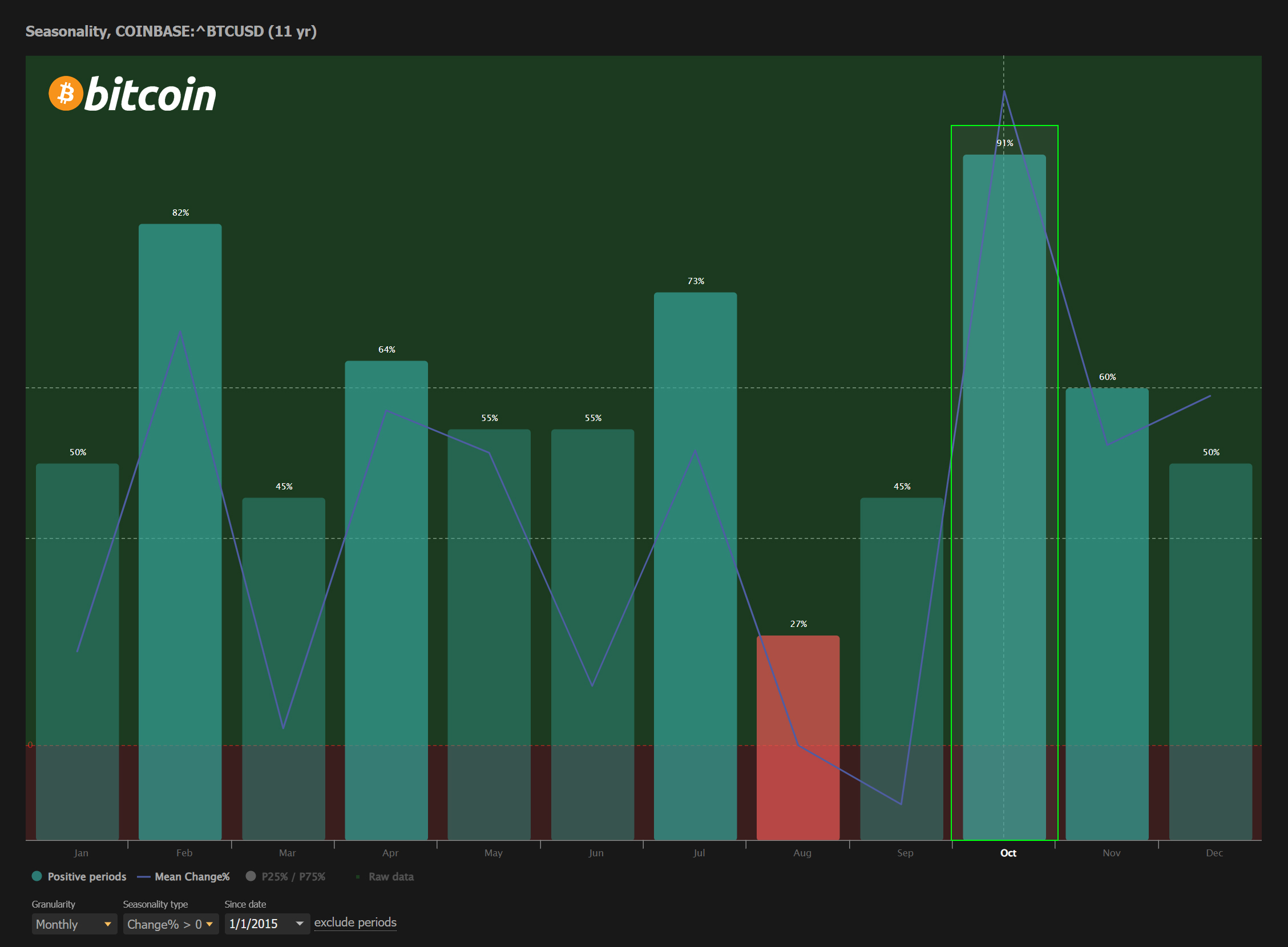
Task: Click the chart title Seasonality COINBASE:^BTCUSD
Action: pos(171,31)
